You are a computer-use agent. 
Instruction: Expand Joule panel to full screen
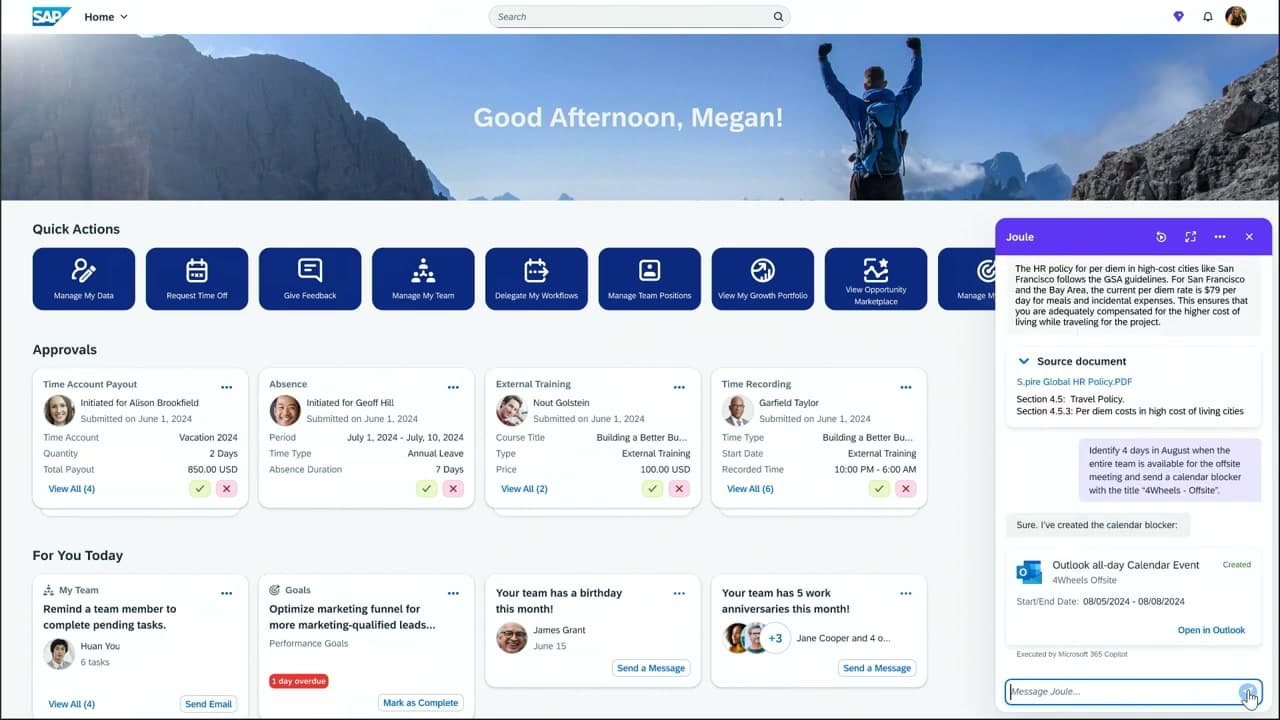click(1190, 237)
